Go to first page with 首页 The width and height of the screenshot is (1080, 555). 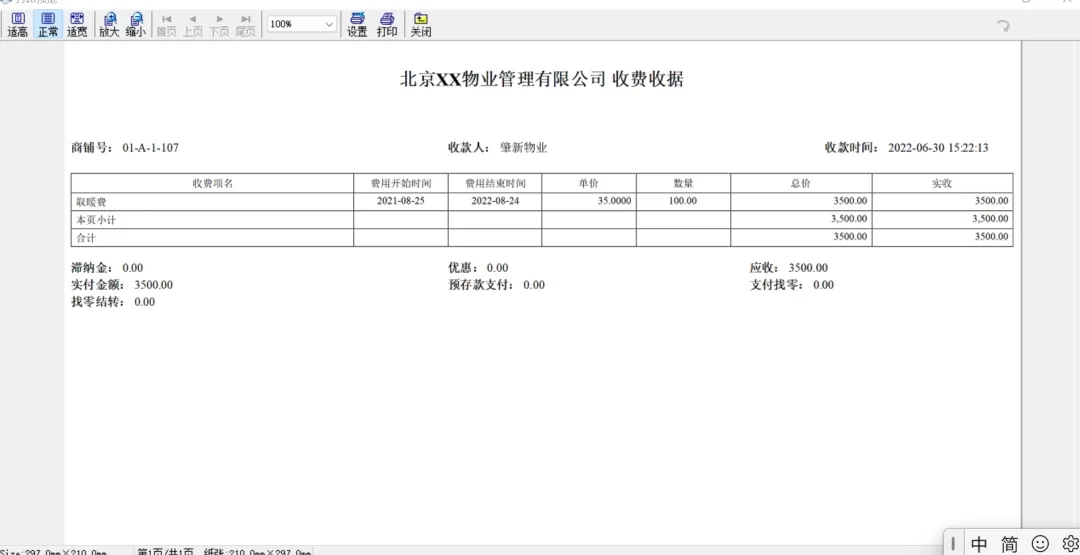(x=166, y=25)
